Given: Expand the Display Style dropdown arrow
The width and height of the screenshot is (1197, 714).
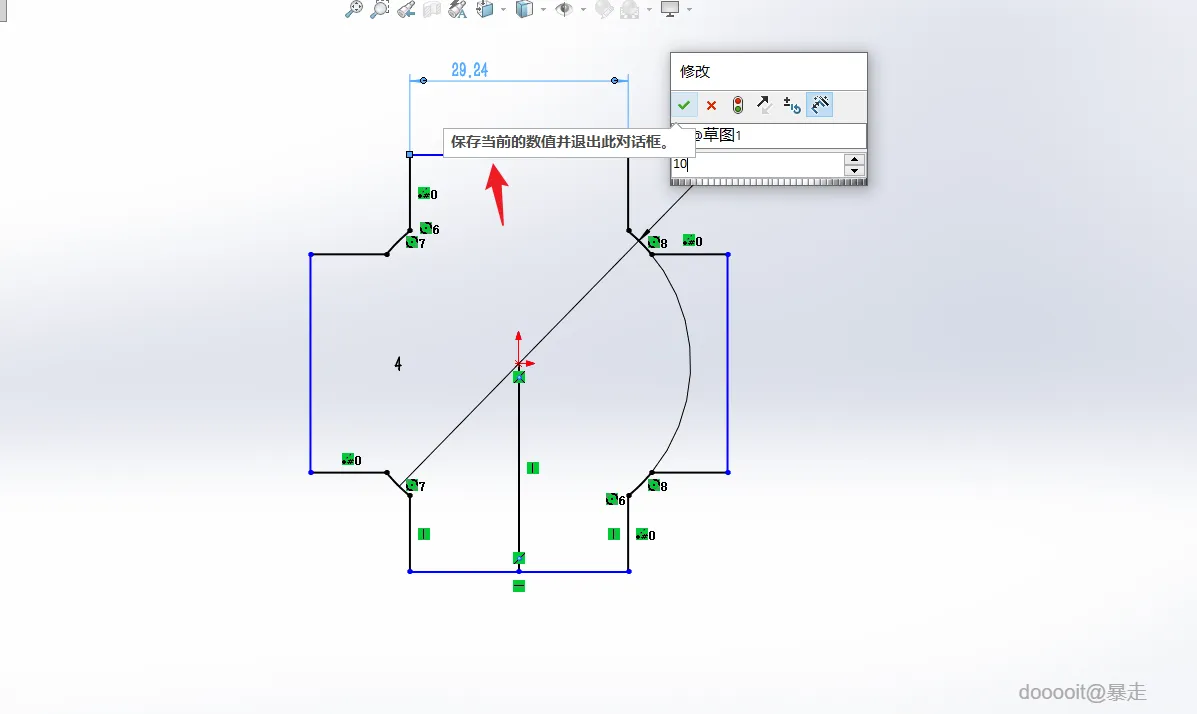Looking at the screenshot, I should (543, 10).
